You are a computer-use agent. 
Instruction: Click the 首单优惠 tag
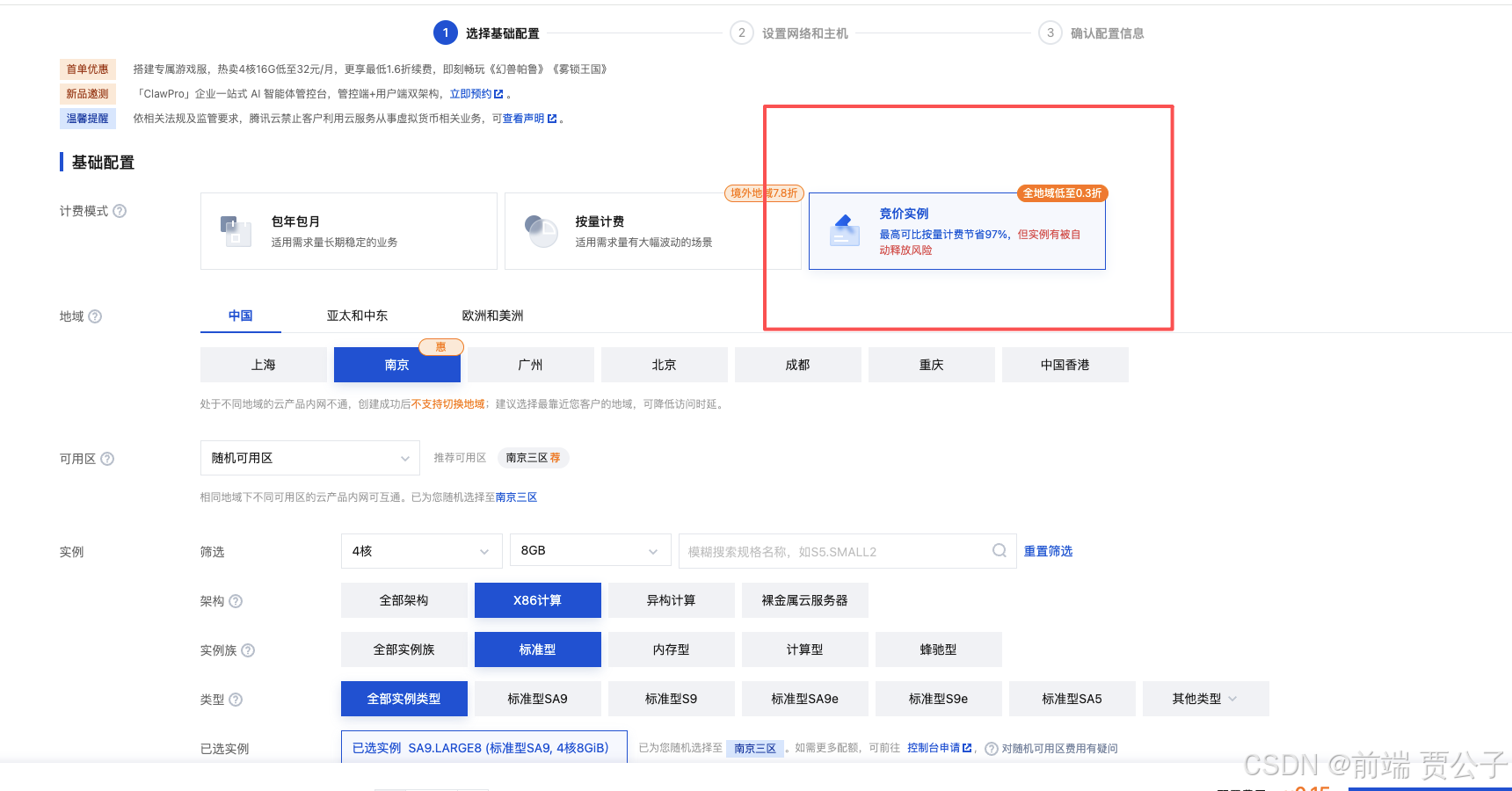pyautogui.click(x=88, y=69)
